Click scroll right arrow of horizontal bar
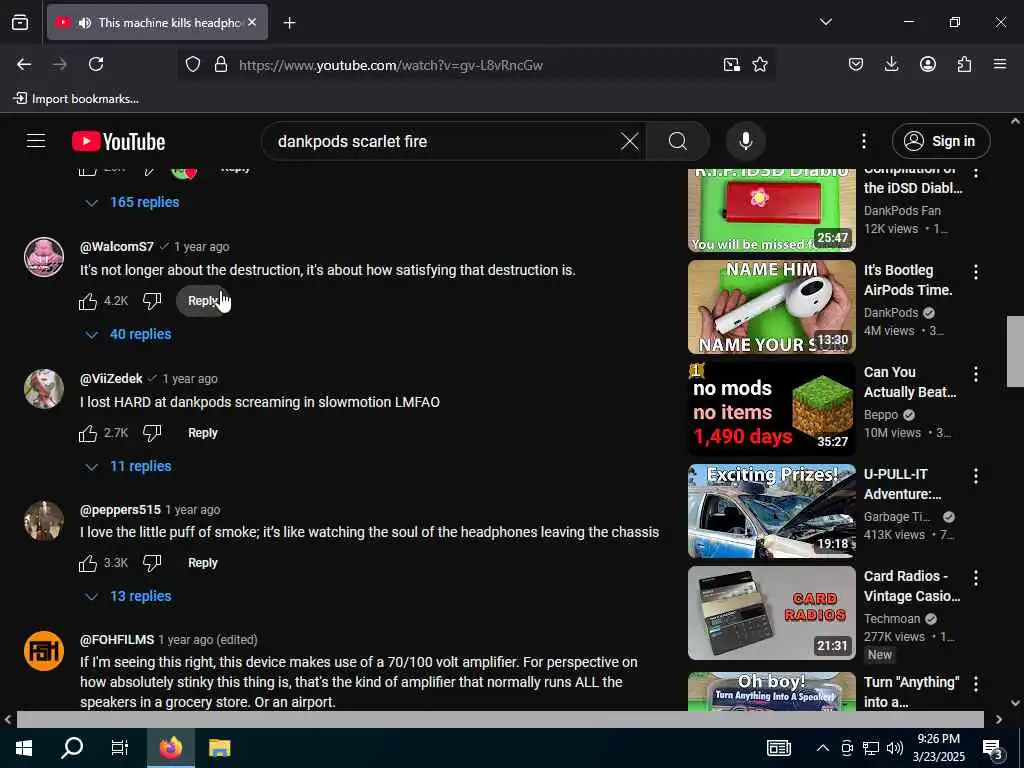The height and width of the screenshot is (768, 1024). (x=999, y=719)
